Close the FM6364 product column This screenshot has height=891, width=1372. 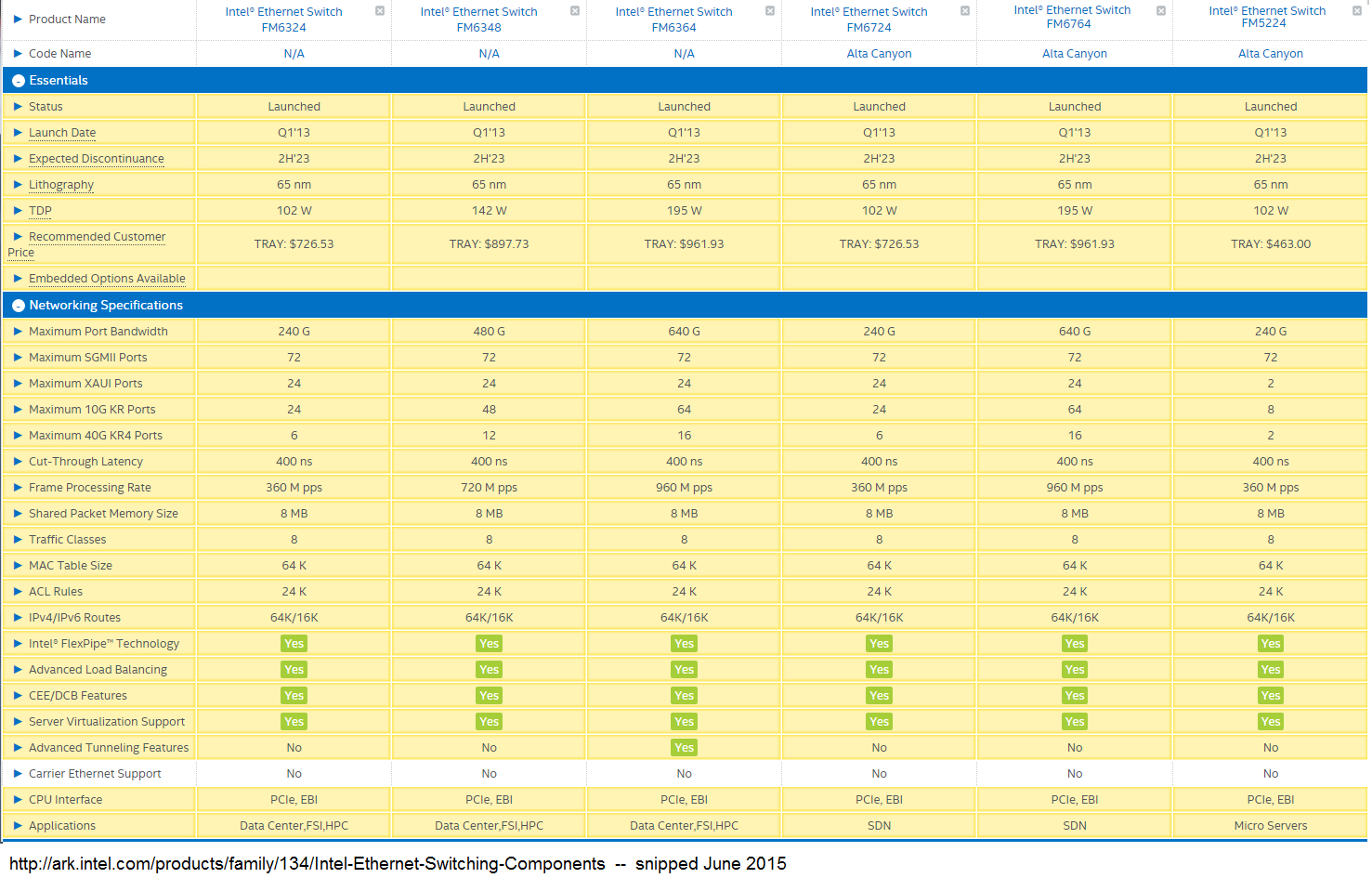(770, 11)
